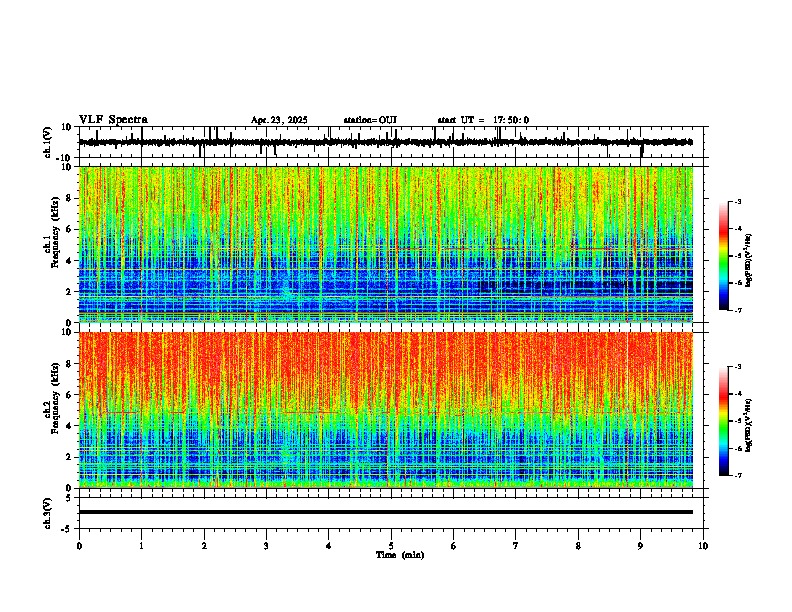
Task: Select the date text "Apr. 23, 2025"
Action: tap(279, 120)
